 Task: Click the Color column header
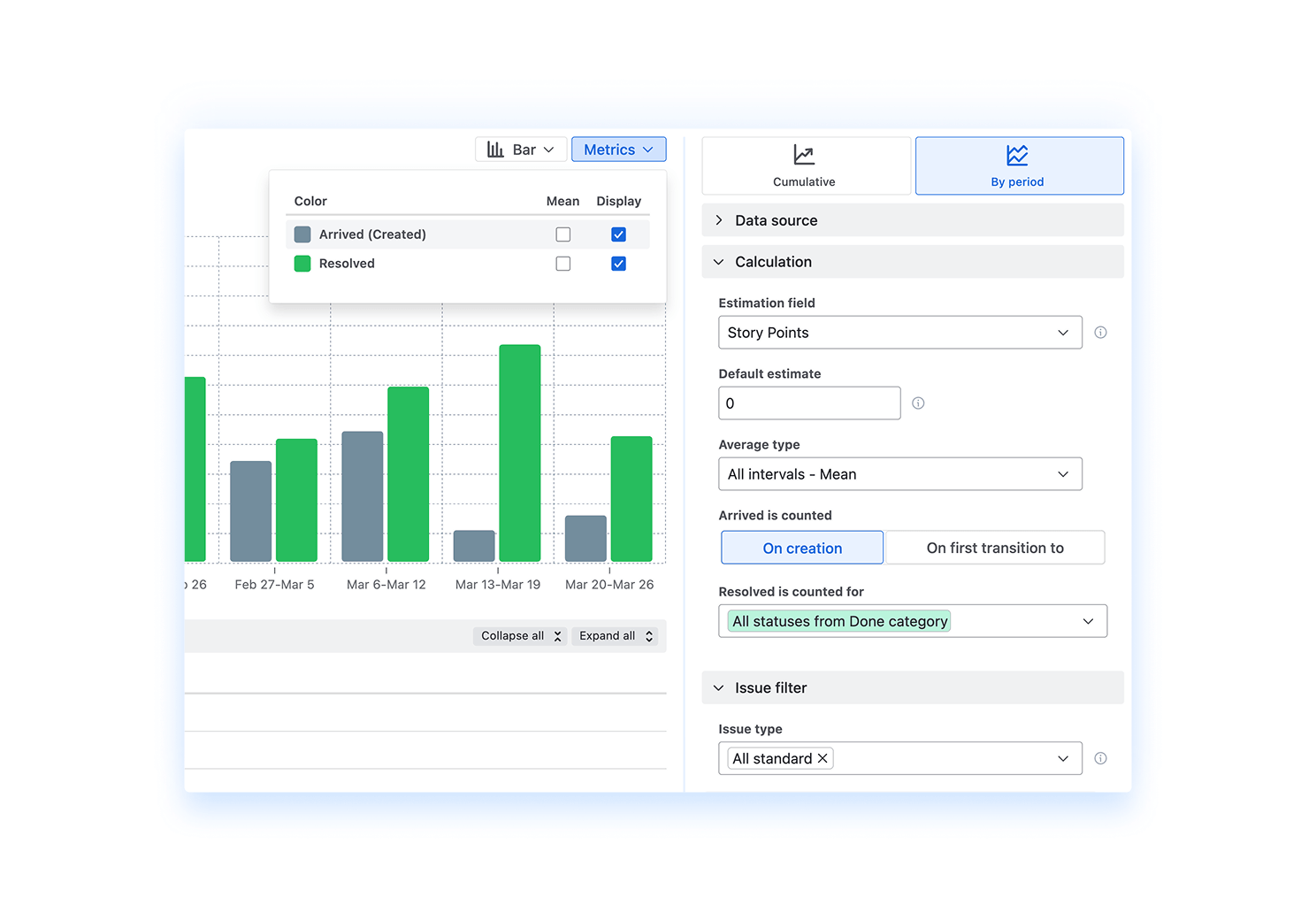click(310, 202)
